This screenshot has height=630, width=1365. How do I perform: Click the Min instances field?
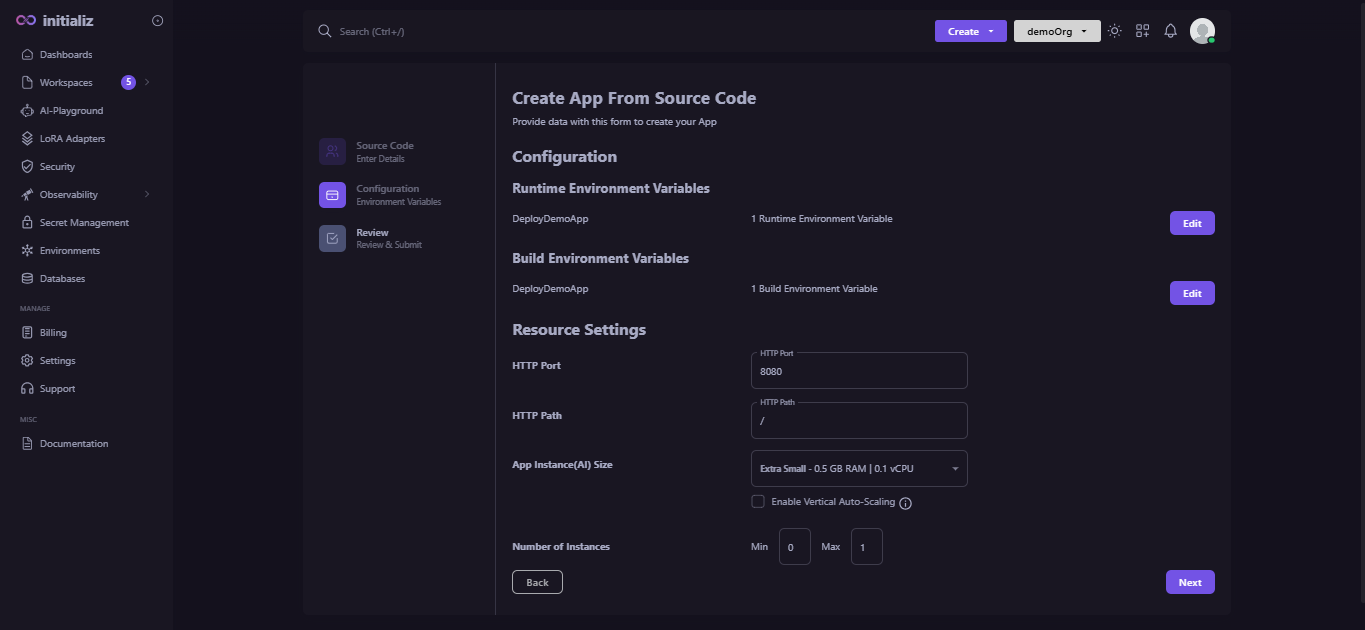795,547
